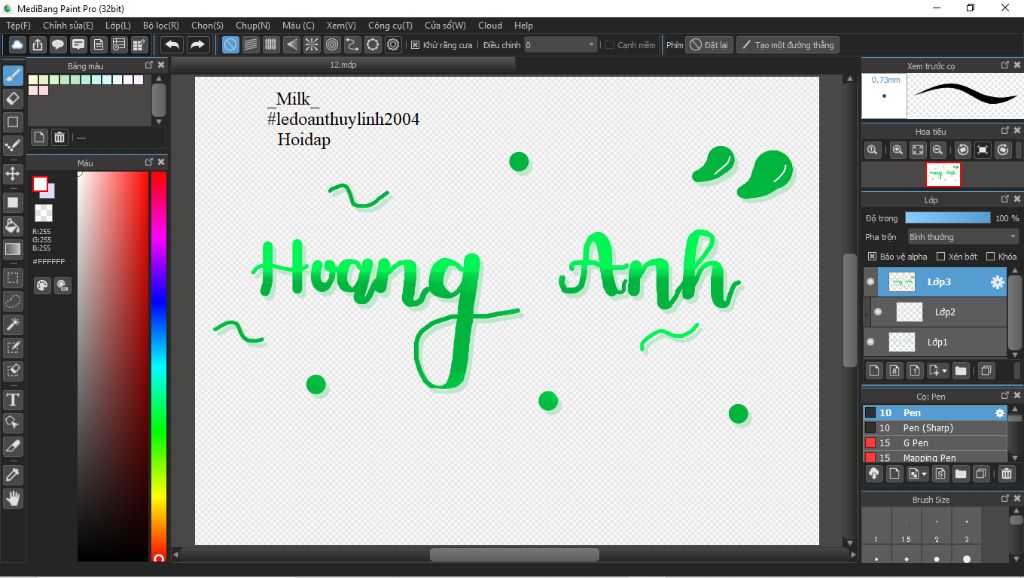Open the Pha trộn blend mode dropdown
The height and width of the screenshot is (578, 1024).
click(x=963, y=237)
